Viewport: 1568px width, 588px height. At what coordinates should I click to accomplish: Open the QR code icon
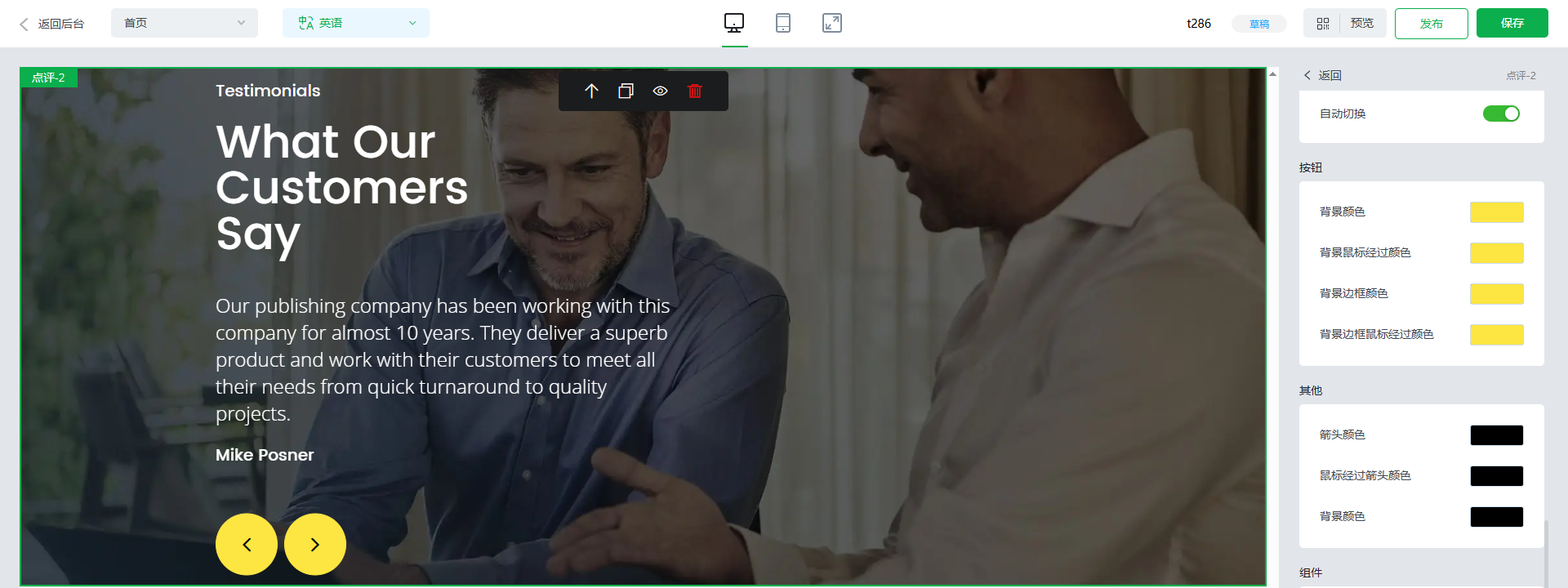[x=1323, y=24]
